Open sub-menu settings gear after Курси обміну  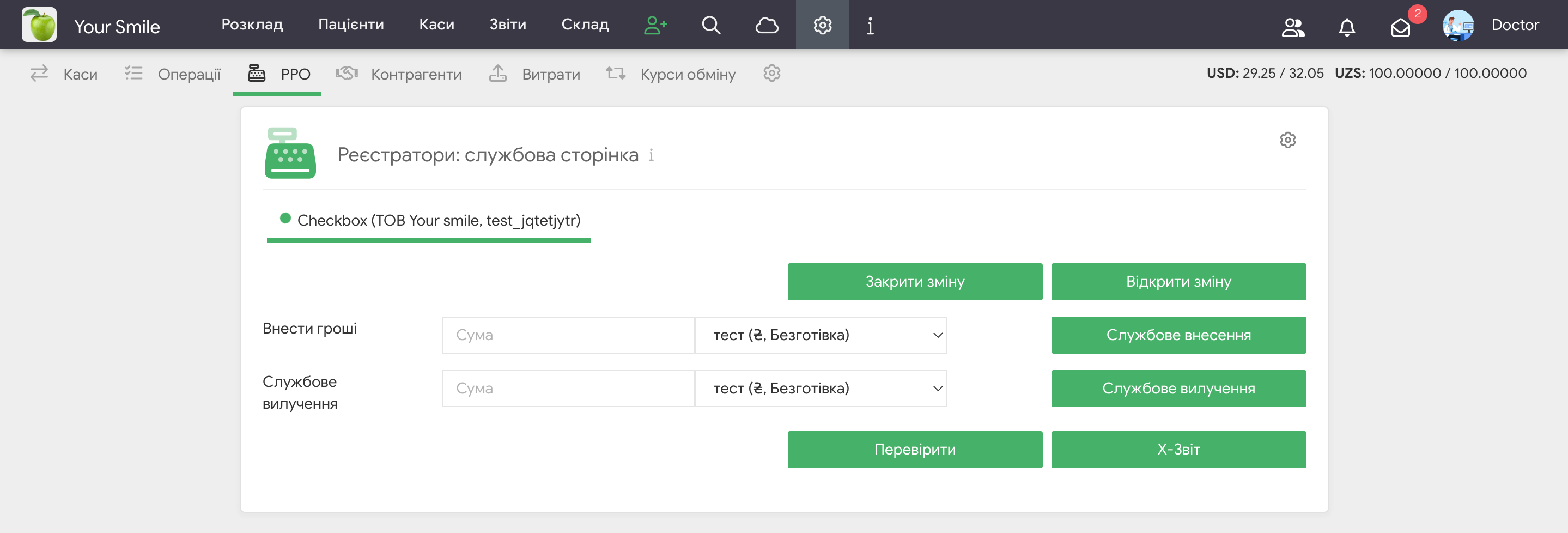tap(772, 73)
